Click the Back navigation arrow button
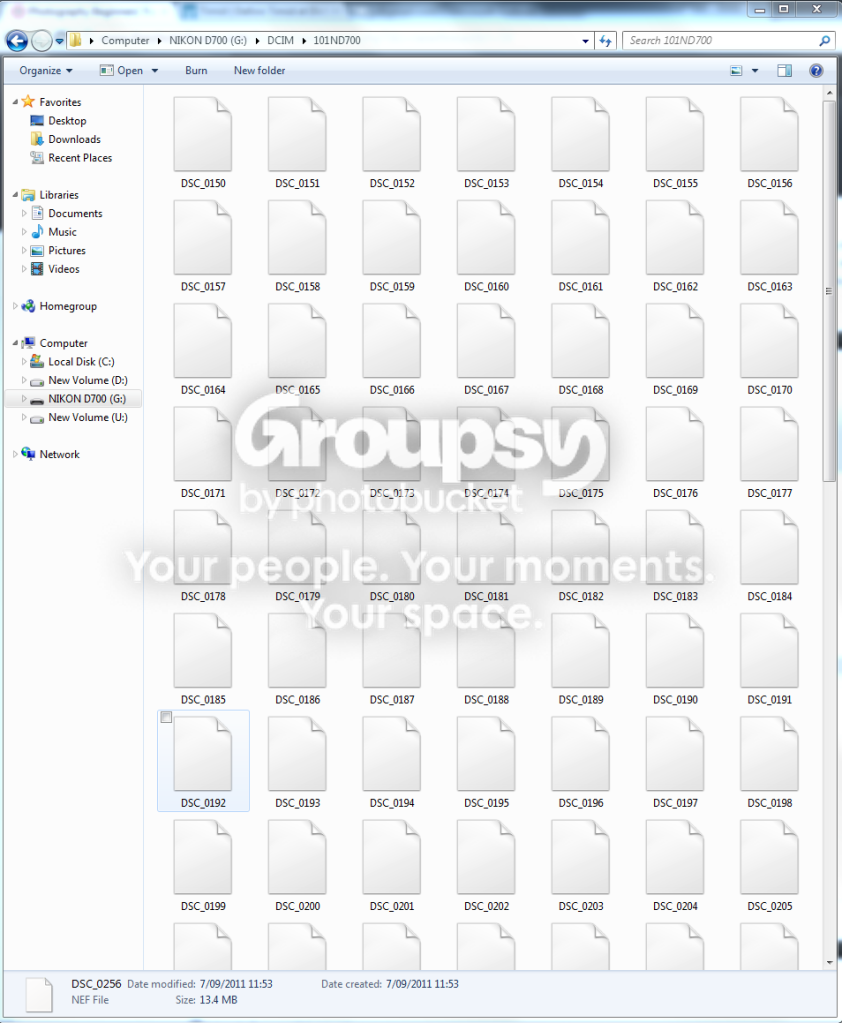 point(18,41)
